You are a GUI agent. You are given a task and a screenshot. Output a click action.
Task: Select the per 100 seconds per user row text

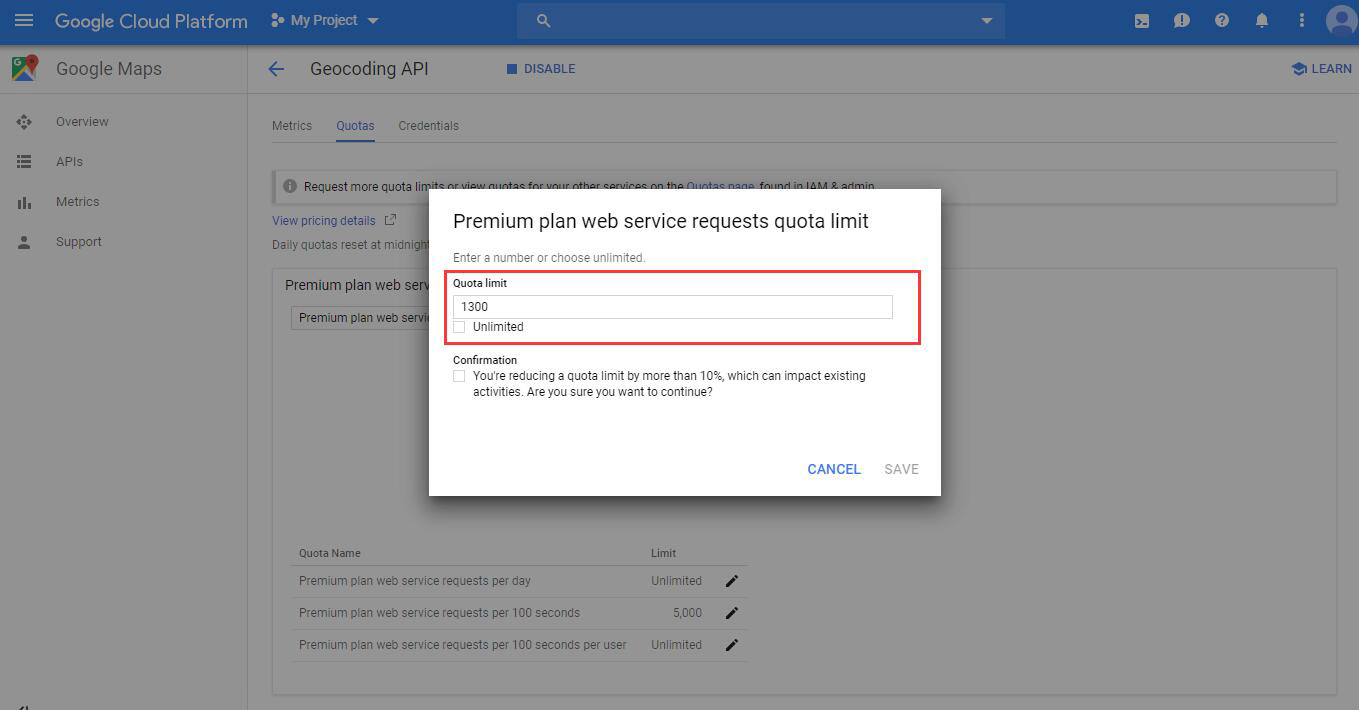(463, 645)
